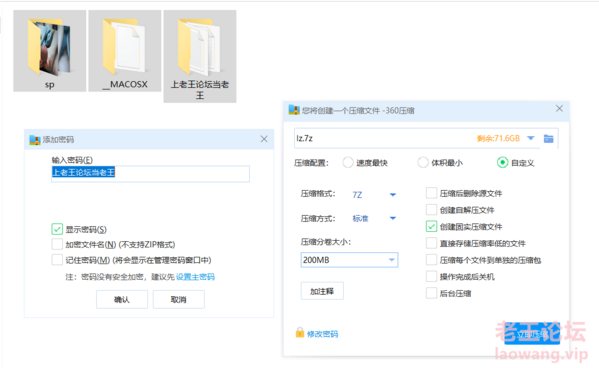This screenshot has height=368, width=599.
Task: Open the 设置主密码 link
Action: 195,277
